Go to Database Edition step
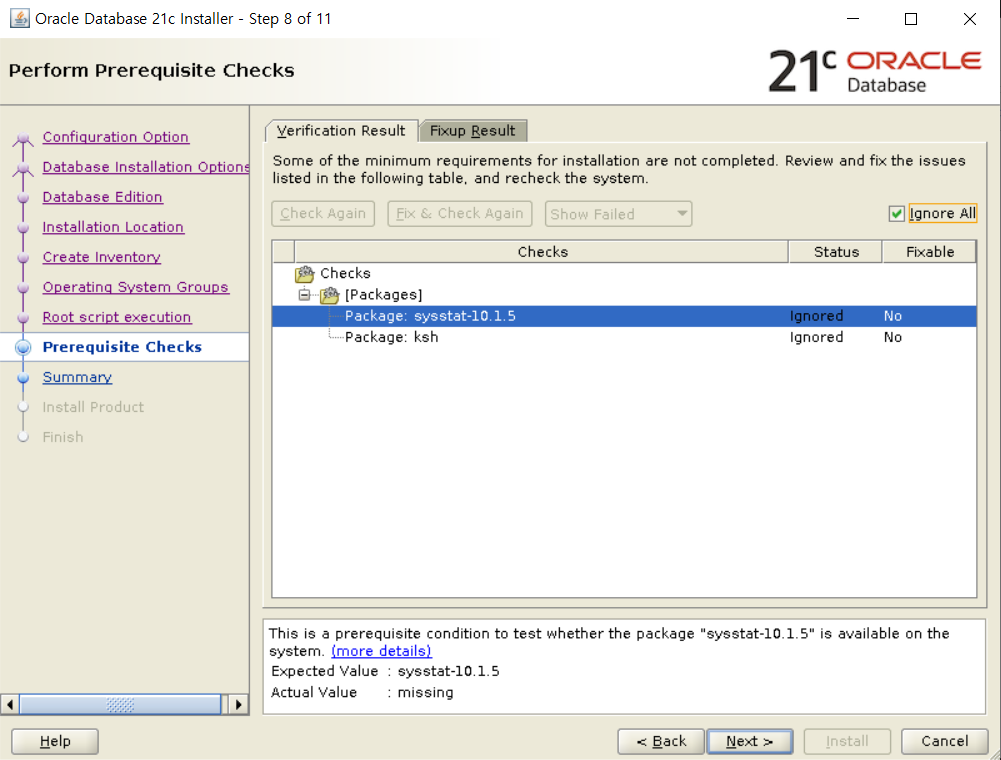The height and width of the screenshot is (760, 1001). 102,197
